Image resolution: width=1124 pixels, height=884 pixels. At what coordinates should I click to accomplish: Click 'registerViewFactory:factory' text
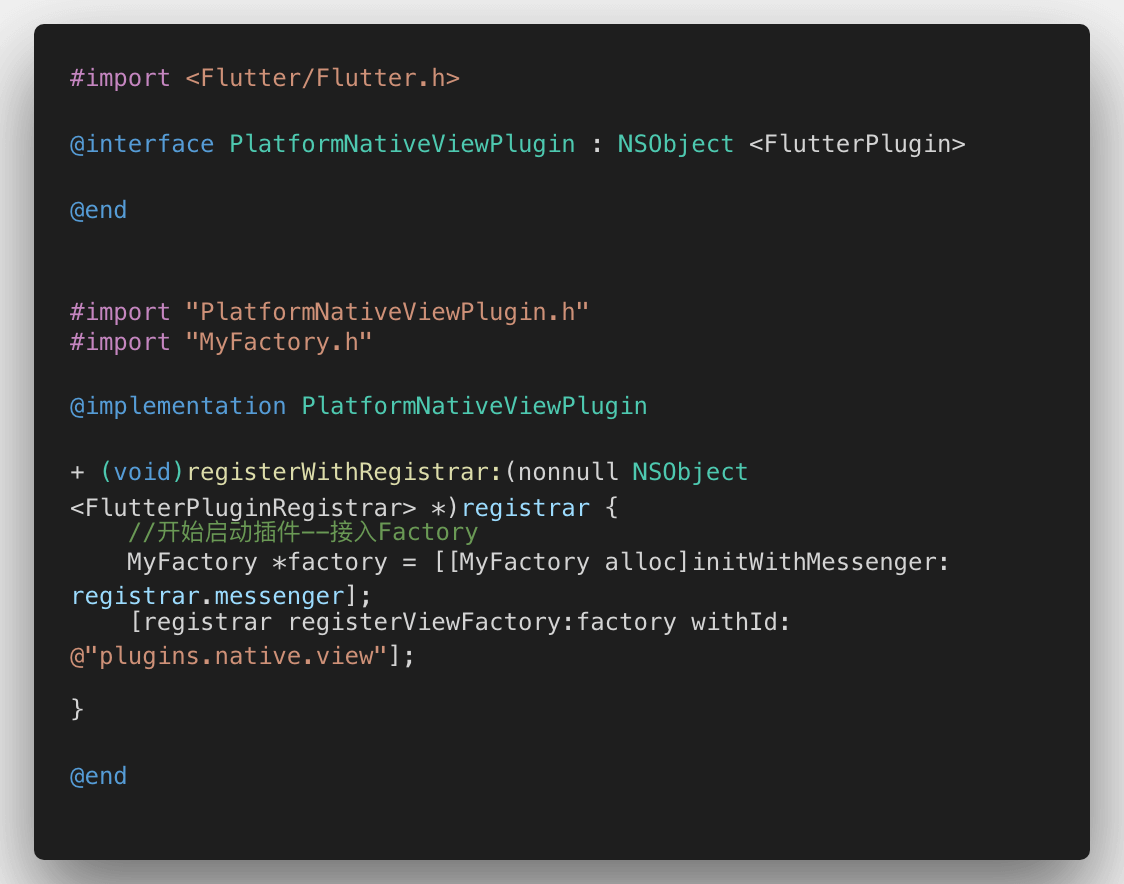tap(482, 622)
